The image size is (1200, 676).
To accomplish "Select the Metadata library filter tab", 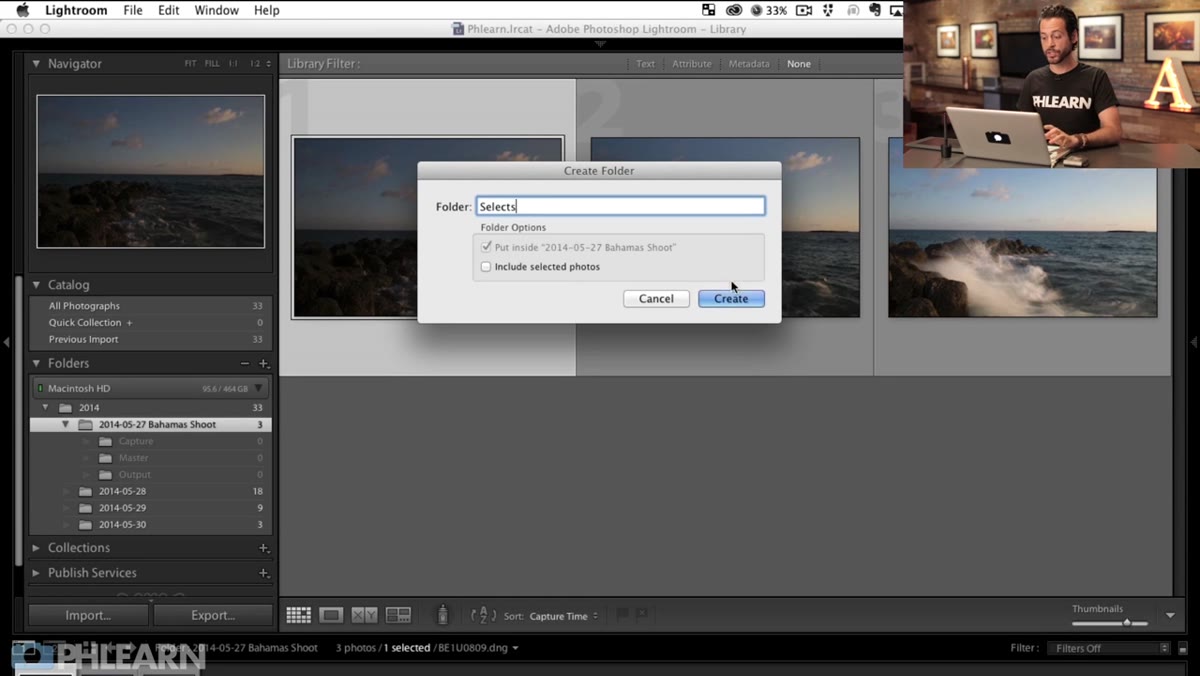I will coord(749,64).
